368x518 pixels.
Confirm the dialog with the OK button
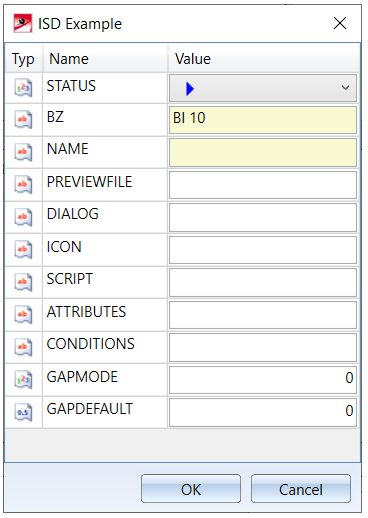pos(191,489)
